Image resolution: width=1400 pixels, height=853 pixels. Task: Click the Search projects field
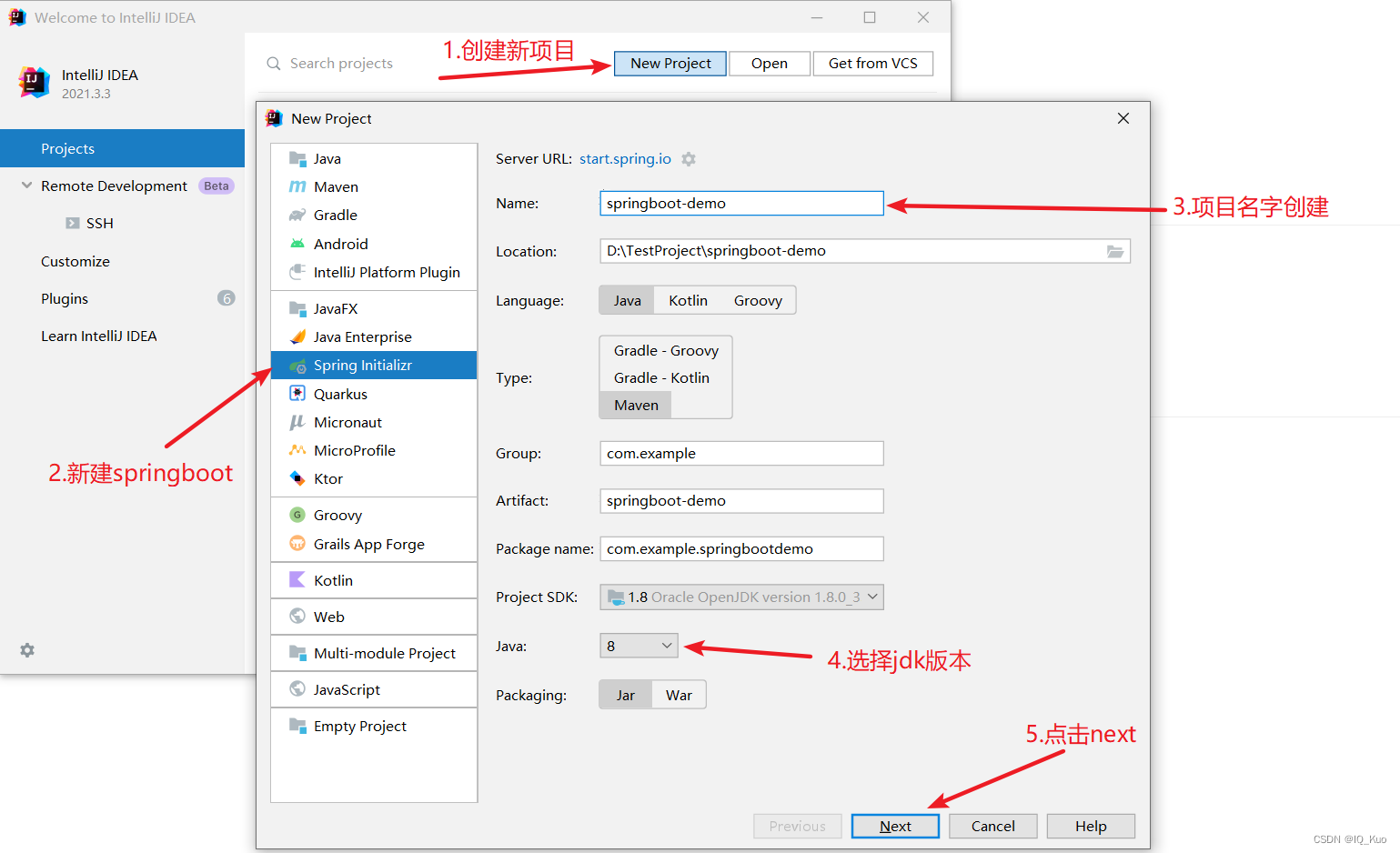(341, 64)
